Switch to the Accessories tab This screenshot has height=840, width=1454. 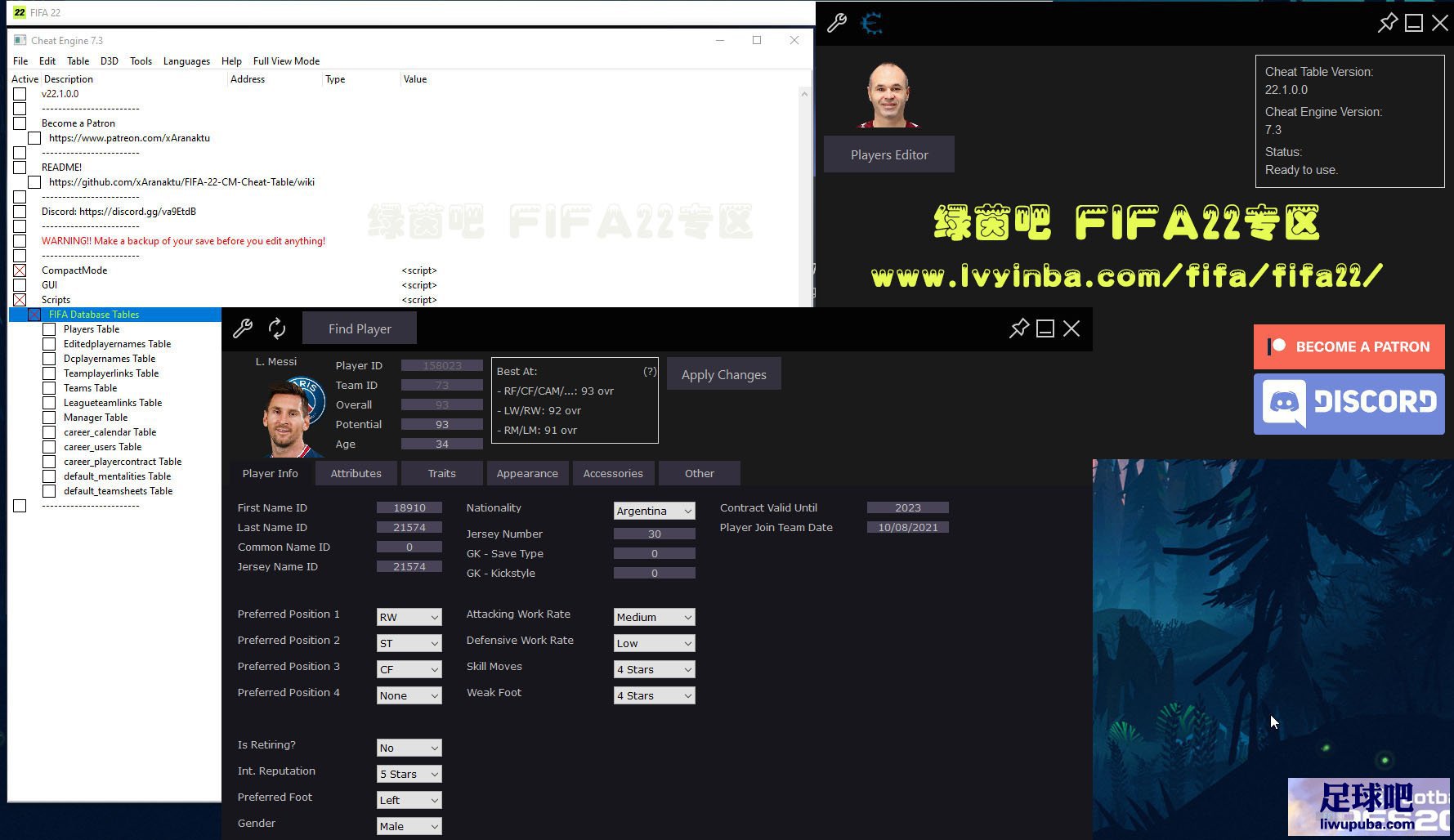[613, 473]
